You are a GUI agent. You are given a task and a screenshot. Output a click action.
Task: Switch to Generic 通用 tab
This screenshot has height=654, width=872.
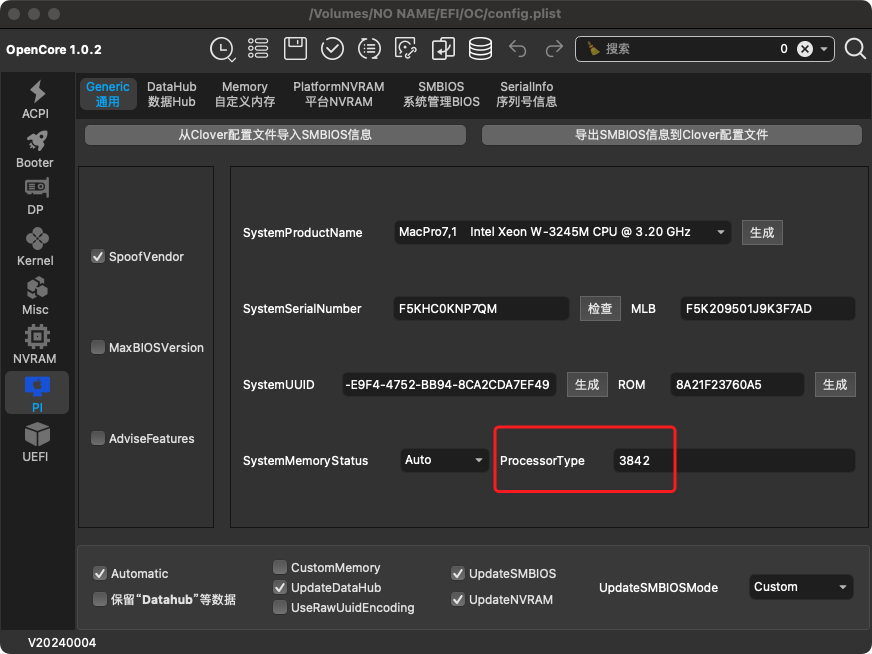pyautogui.click(x=108, y=94)
